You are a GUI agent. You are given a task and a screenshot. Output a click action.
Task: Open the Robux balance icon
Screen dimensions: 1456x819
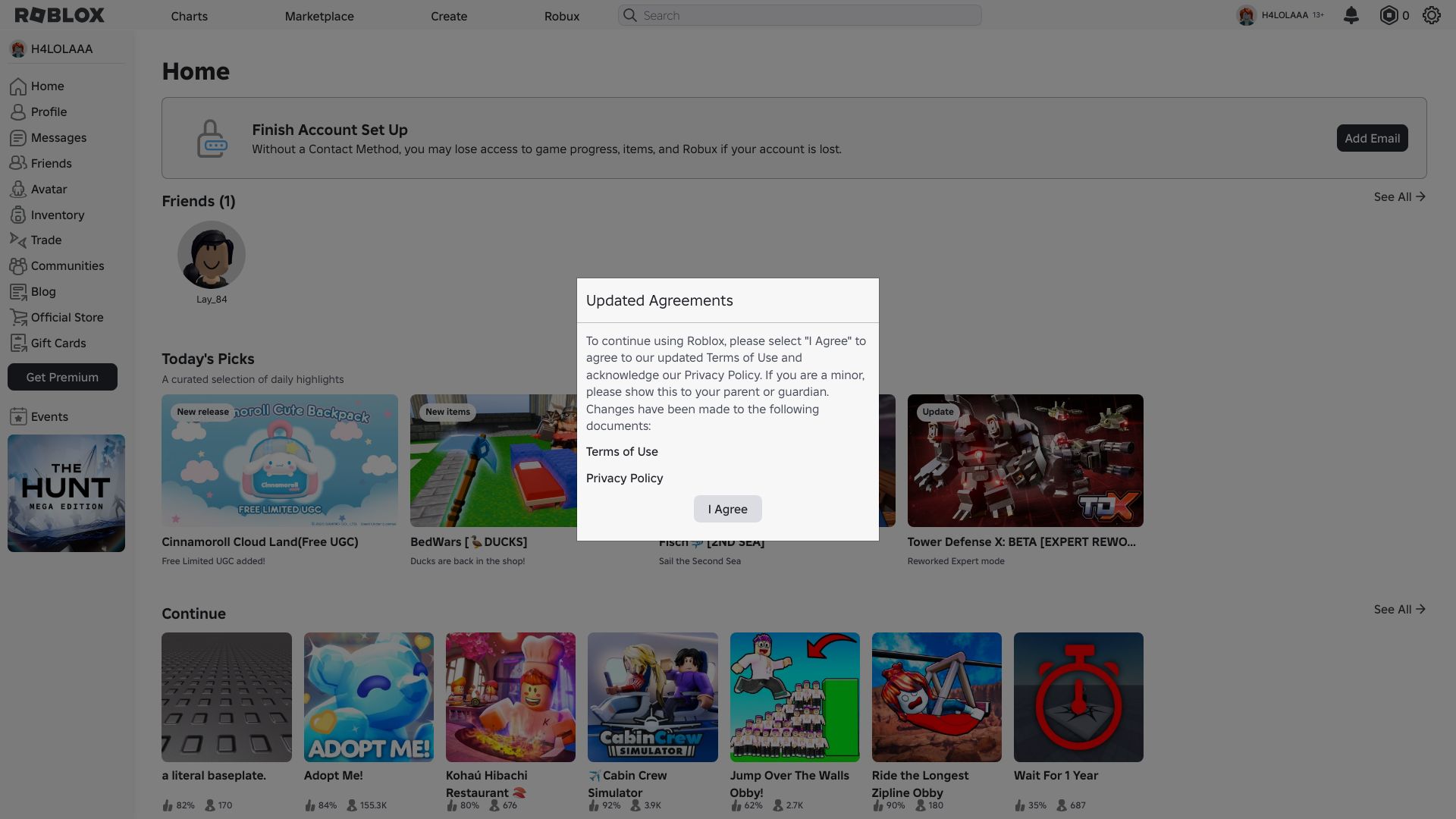click(1389, 15)
